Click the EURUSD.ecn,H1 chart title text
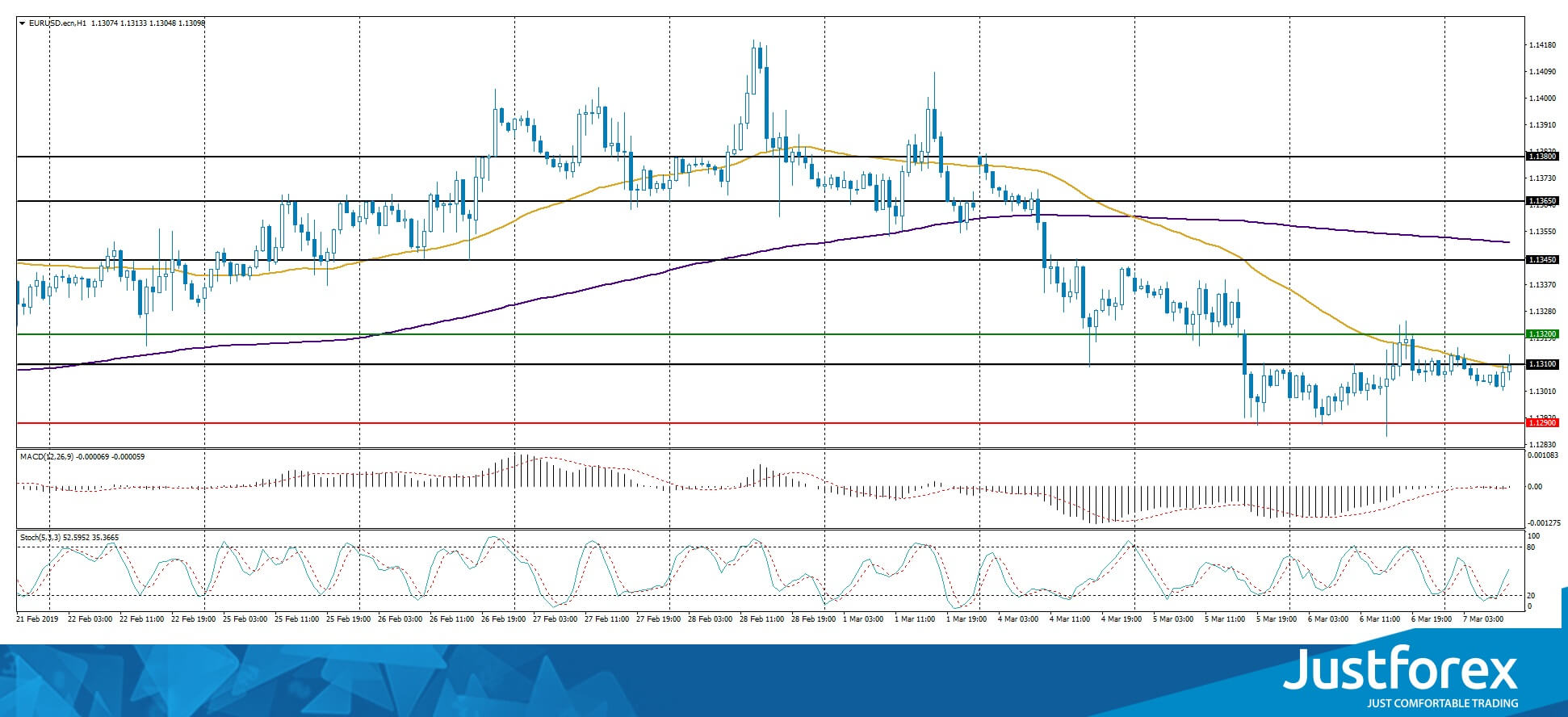Screen dimensions: 1568x717 57,23
